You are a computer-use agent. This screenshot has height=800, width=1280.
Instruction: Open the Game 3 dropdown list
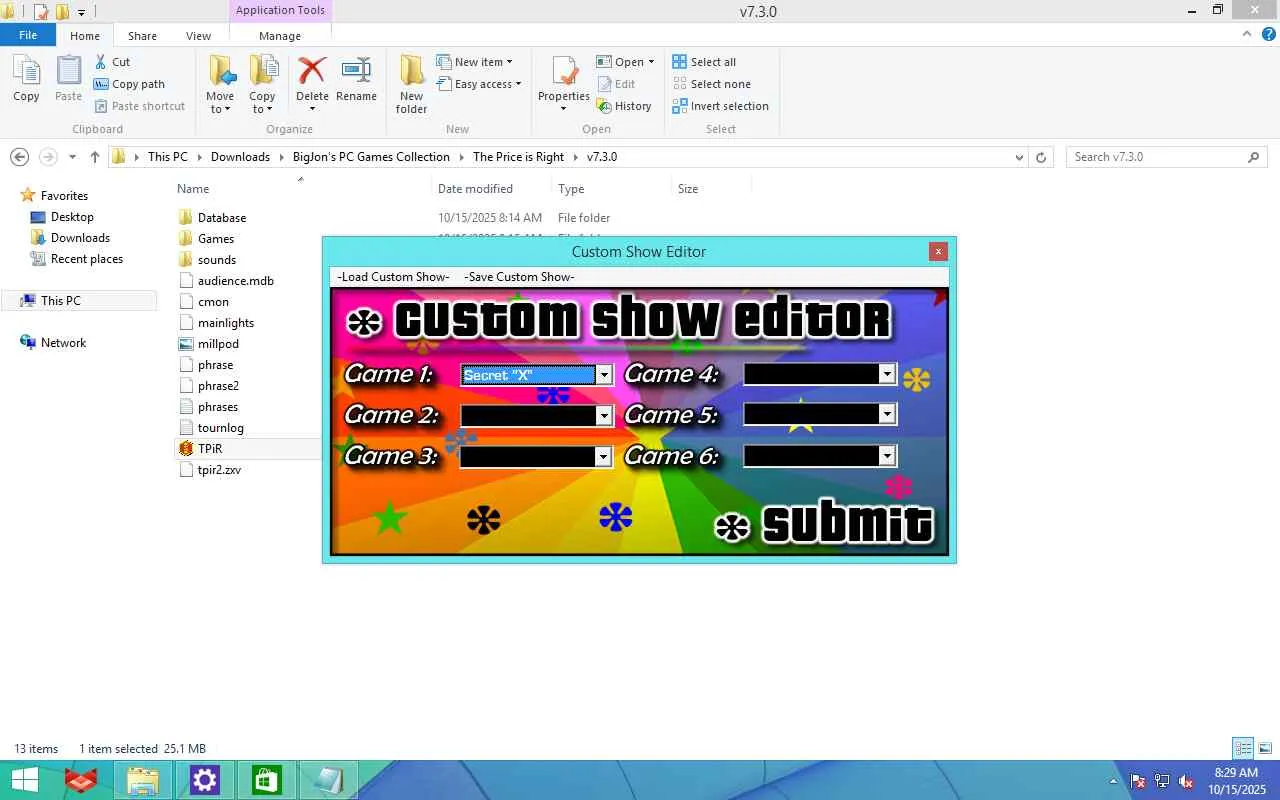(604, 456)
